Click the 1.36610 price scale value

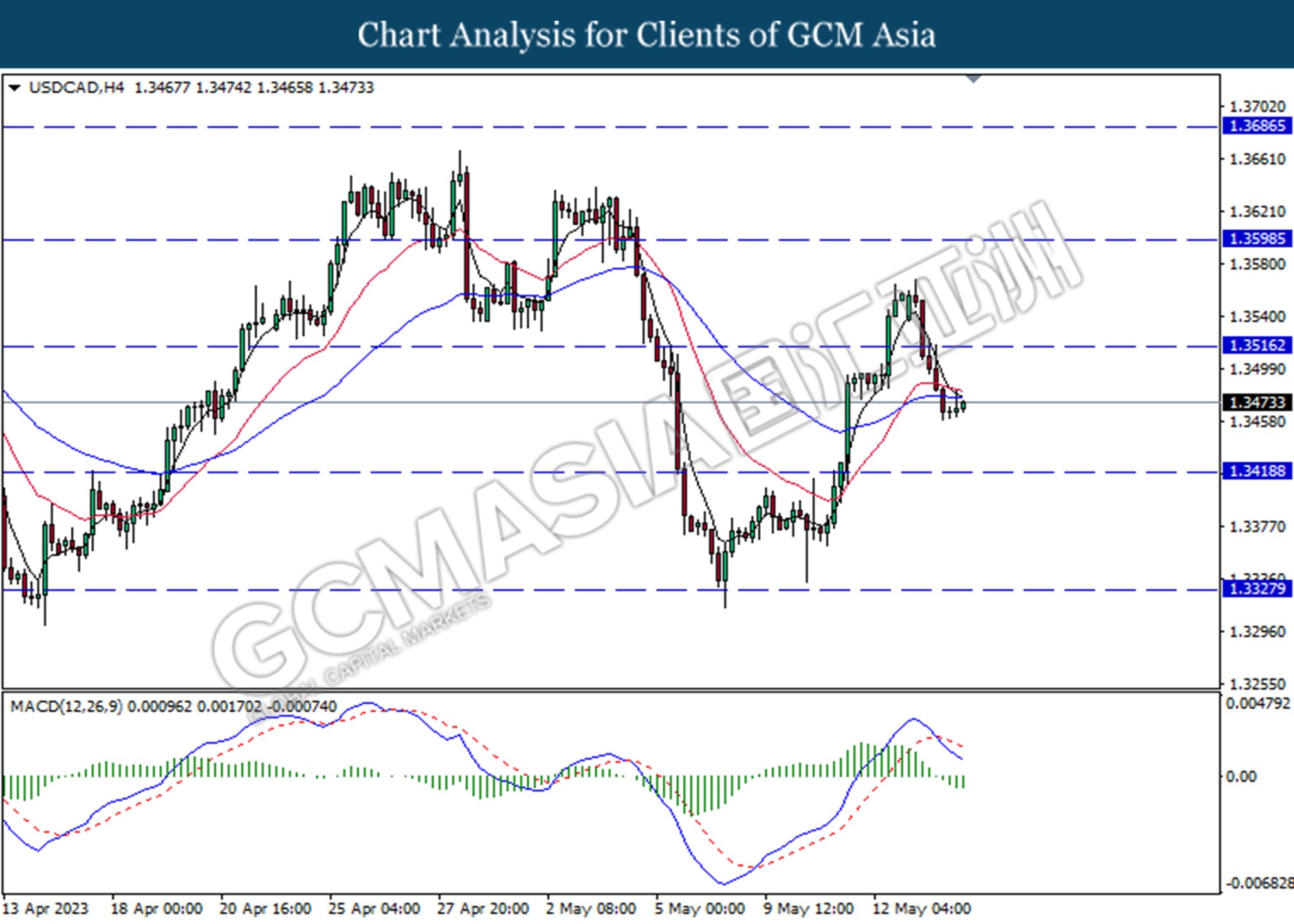tap(1257, 159)
